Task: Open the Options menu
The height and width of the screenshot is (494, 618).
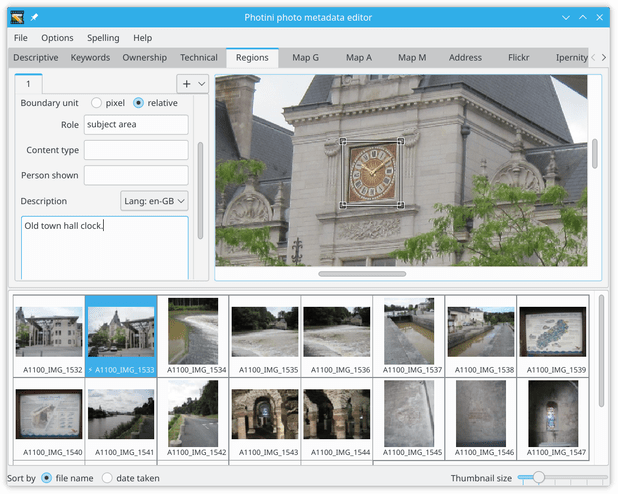Action: tap(57, 38)
